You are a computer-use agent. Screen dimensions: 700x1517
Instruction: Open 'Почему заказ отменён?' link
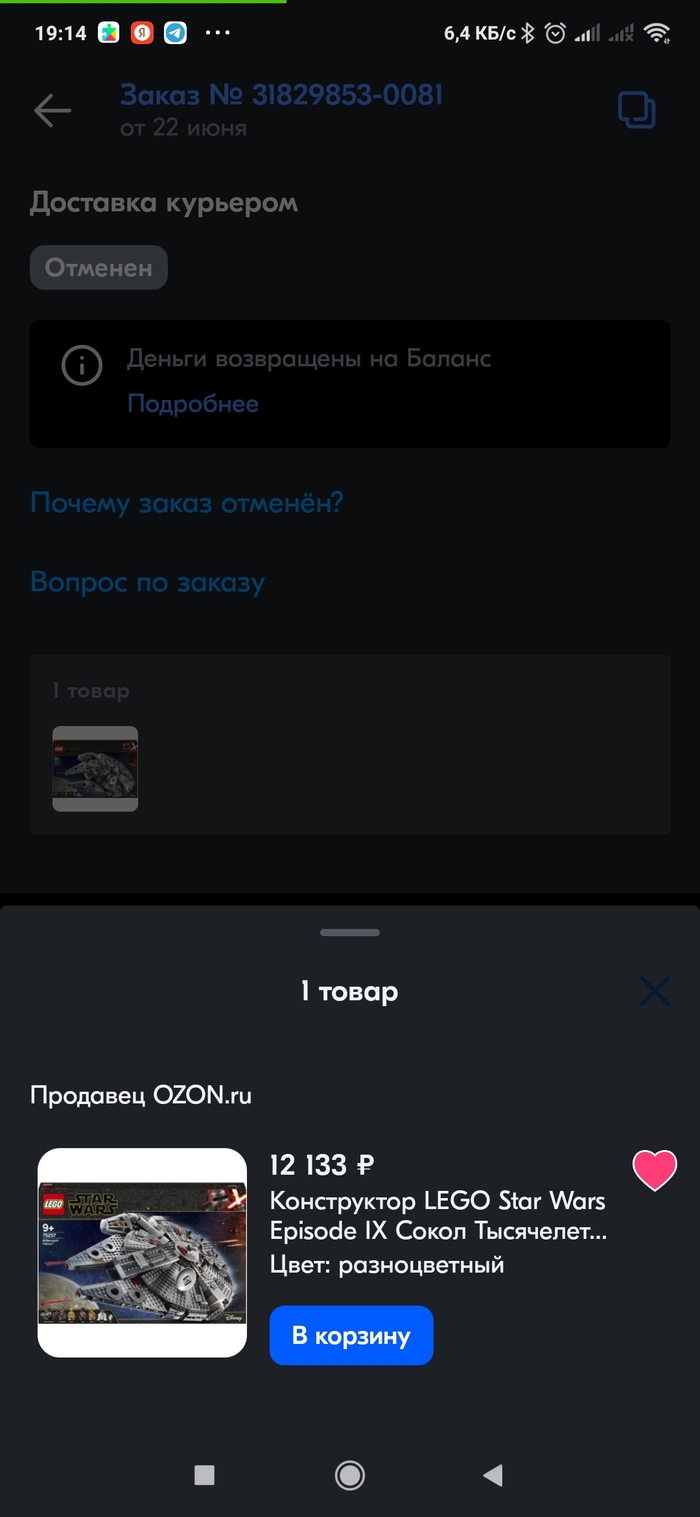[x=187, y=502]
